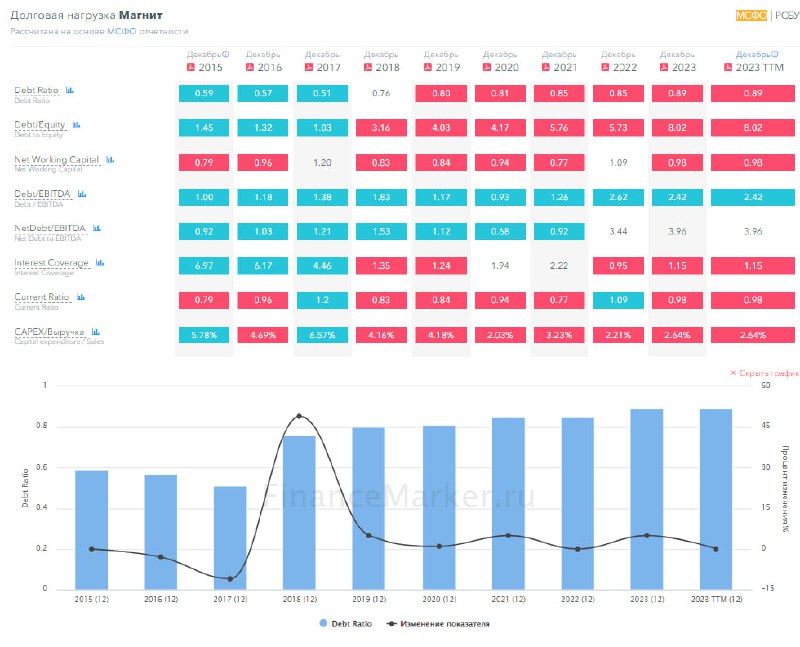Show the Net Working Capital chart icon
Viewport: 800px width, 647px height.
point(110,160)
